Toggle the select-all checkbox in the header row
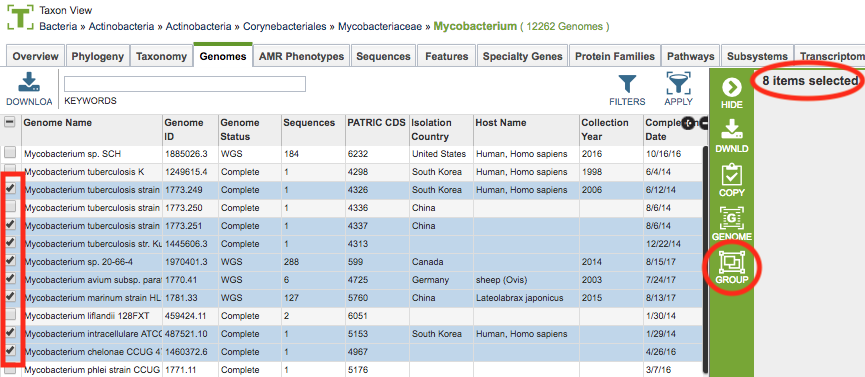Image resolution: width=865 pixels, height=377 pixels. pos(10,122)
